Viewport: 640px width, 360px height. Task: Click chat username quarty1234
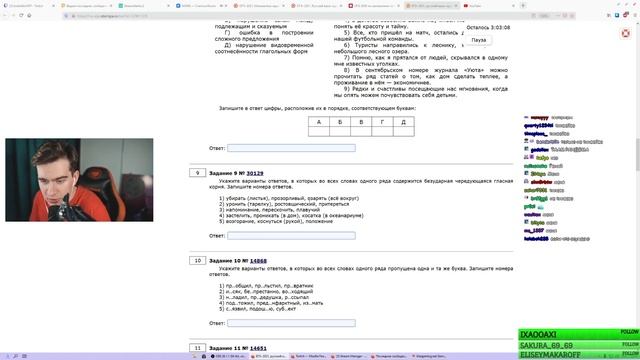tap(538, 125)
